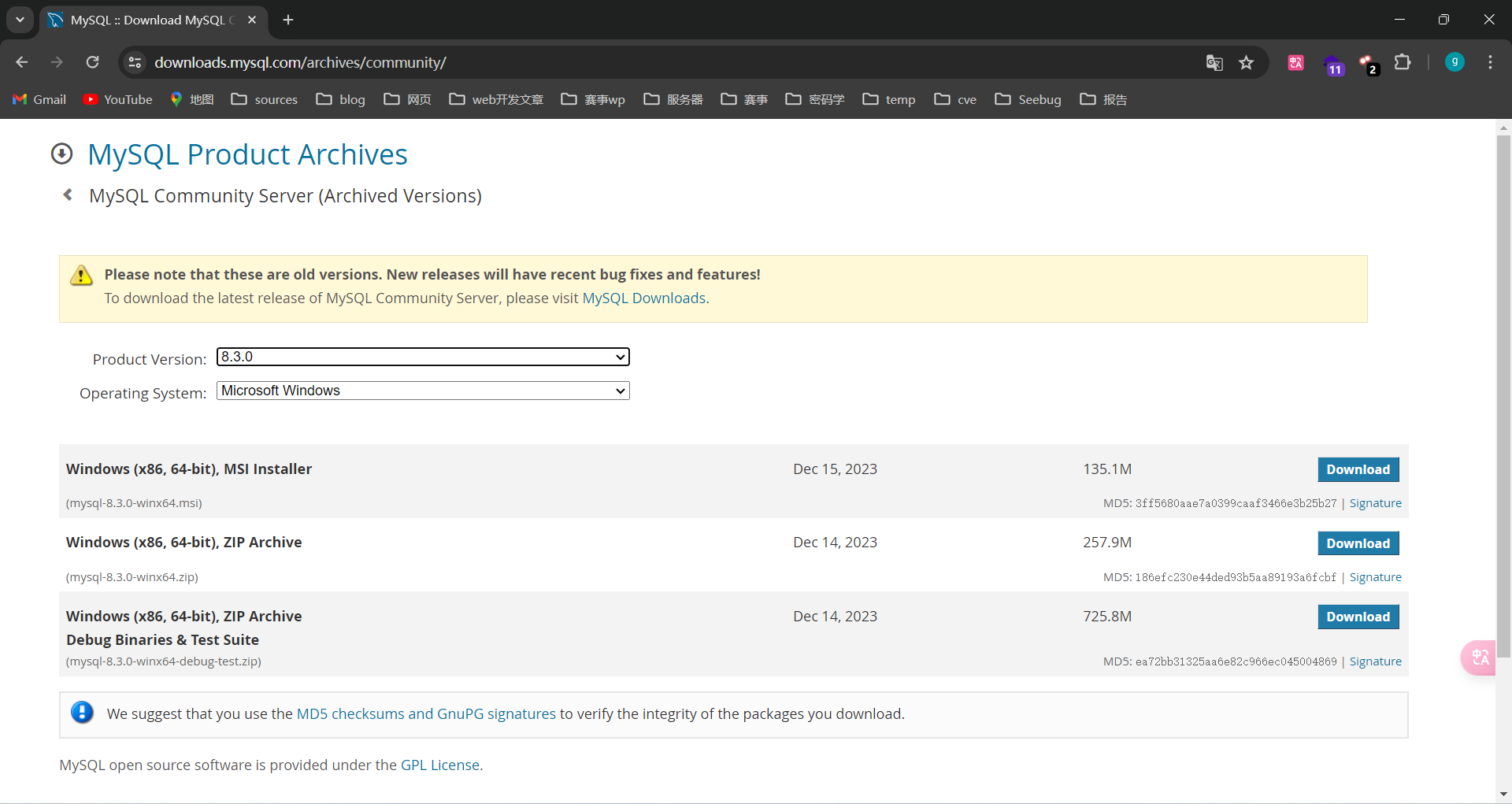
Task: Open the YouTube bookmark
Action: coord(118,99)
